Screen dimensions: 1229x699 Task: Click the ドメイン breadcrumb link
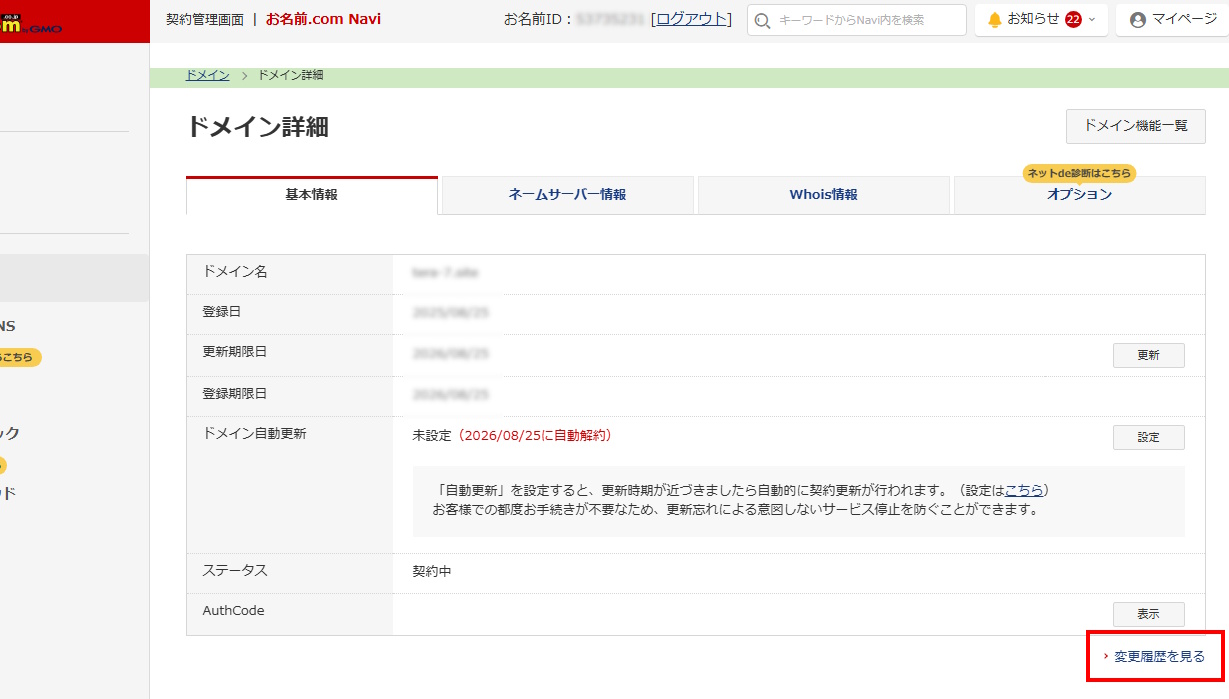click(x=207, y=75)
